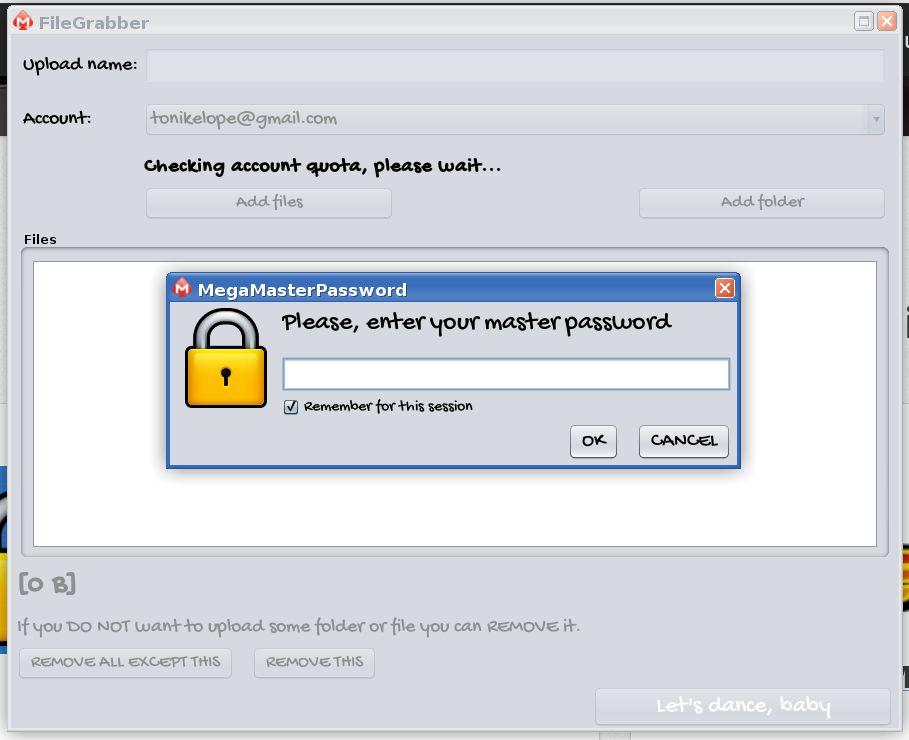Click REMOVE ALL EXCEPT THIS button
The width and height of the screenshot is (909, 740).
pyautogui.click(x=125, y=663)
